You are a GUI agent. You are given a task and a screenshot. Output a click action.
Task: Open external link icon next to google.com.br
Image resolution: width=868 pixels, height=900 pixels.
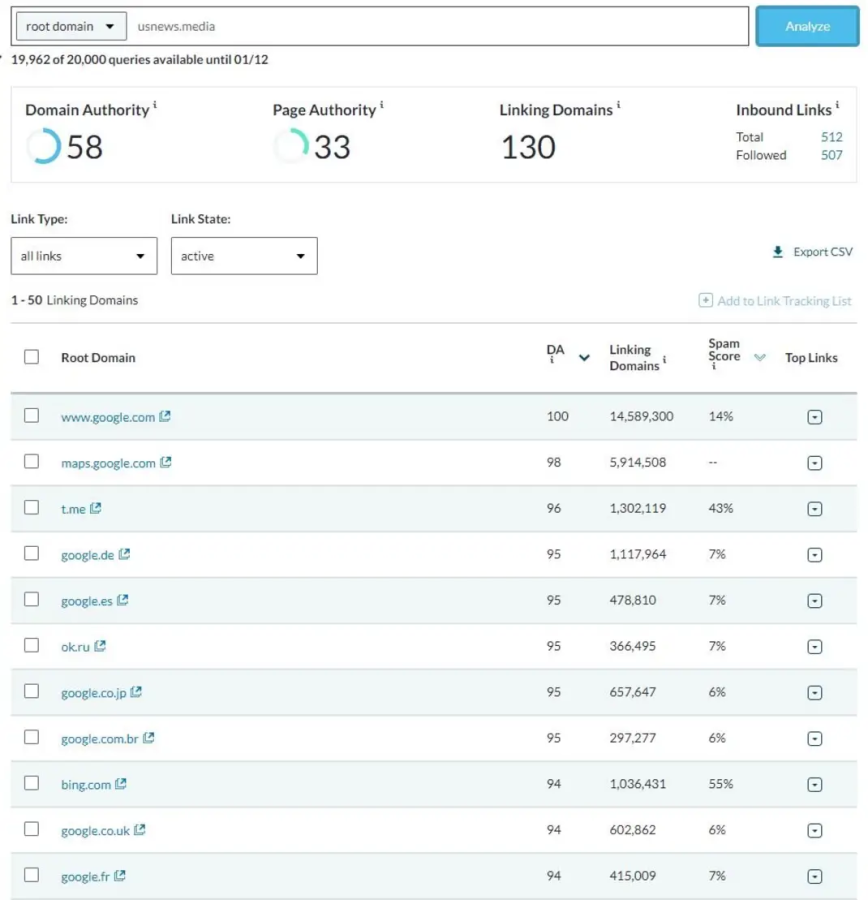(148, 738)
